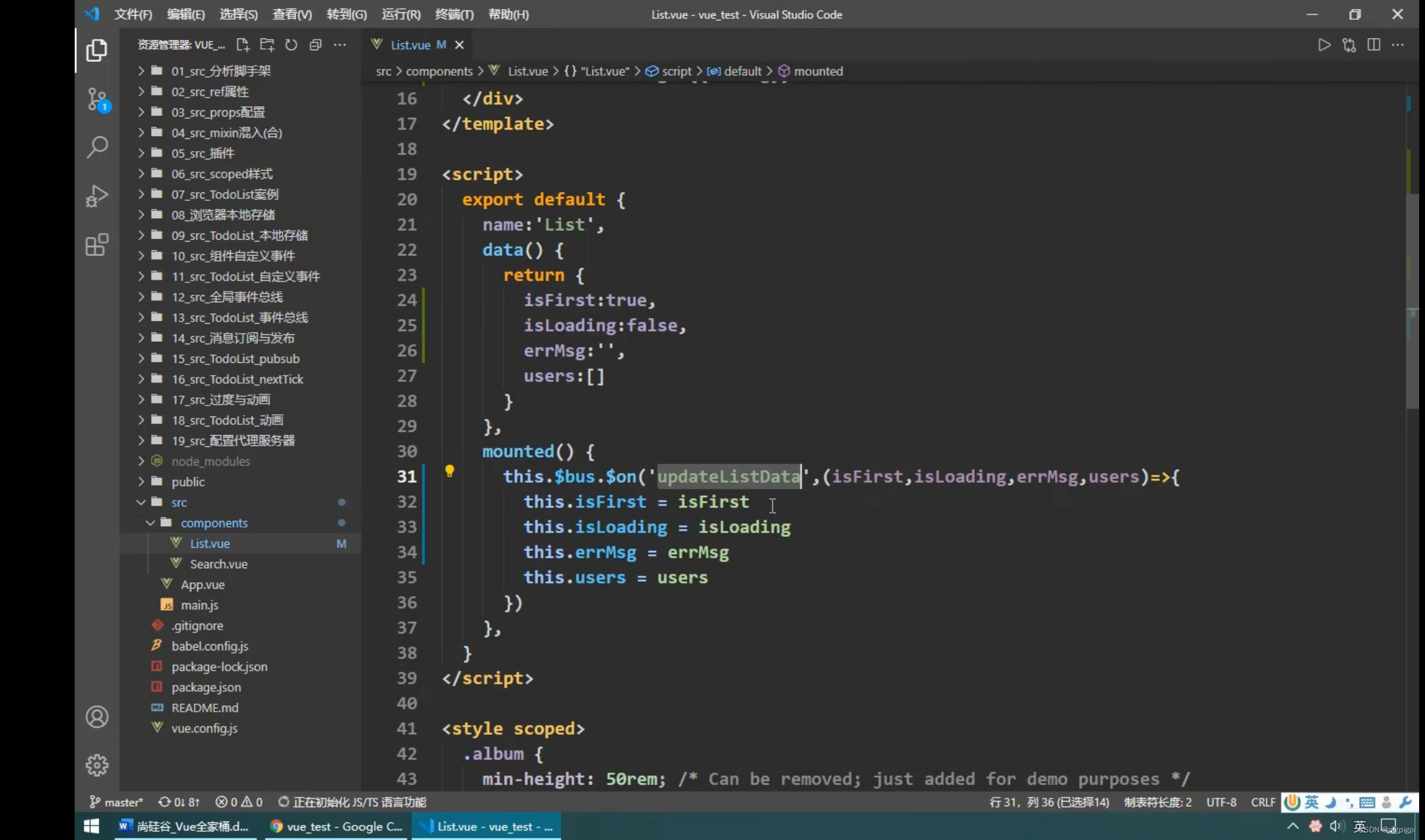1425x840 pixels.
Task: Refresh the explorer file tree
Action: (291, 45)
